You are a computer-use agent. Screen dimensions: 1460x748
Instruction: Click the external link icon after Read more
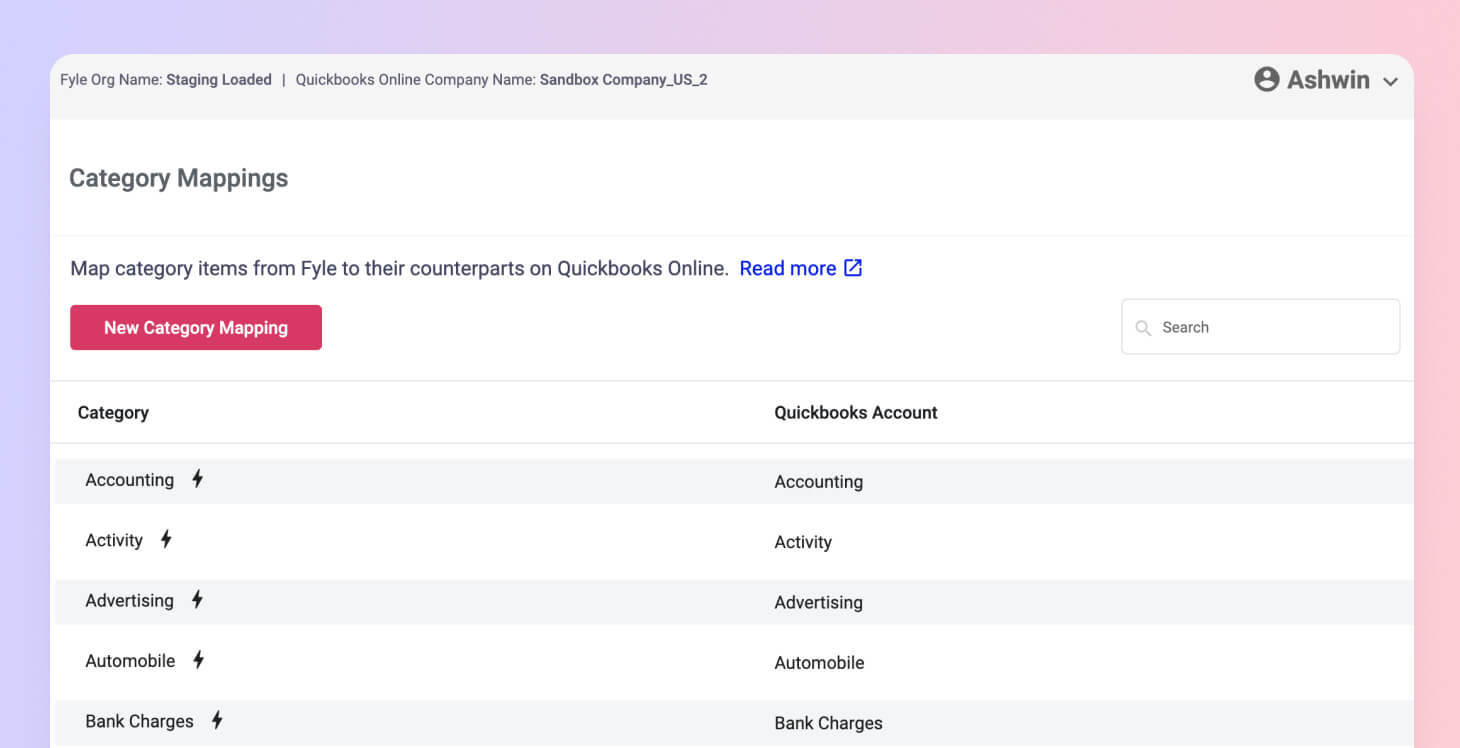pyautogui.click(x=853, y=268)
